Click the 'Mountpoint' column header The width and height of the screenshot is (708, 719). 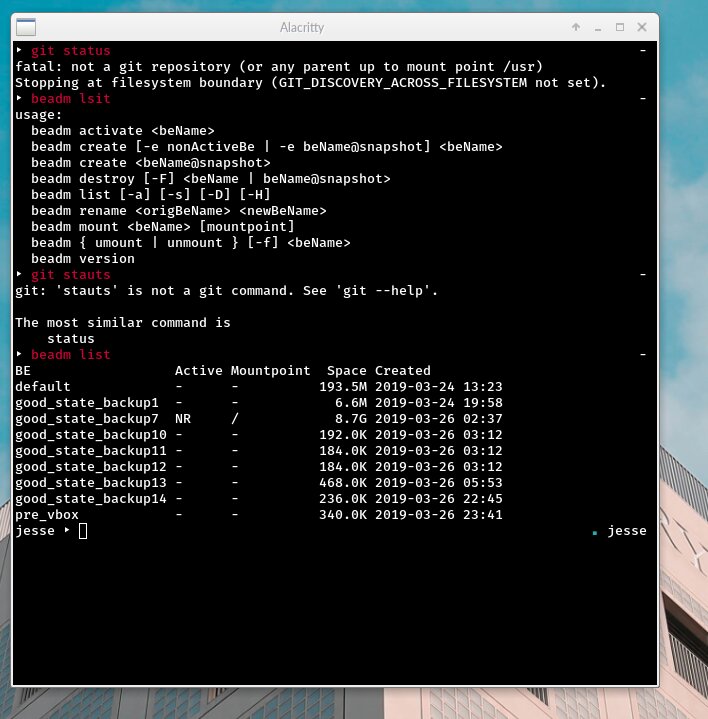coord(271,371)
